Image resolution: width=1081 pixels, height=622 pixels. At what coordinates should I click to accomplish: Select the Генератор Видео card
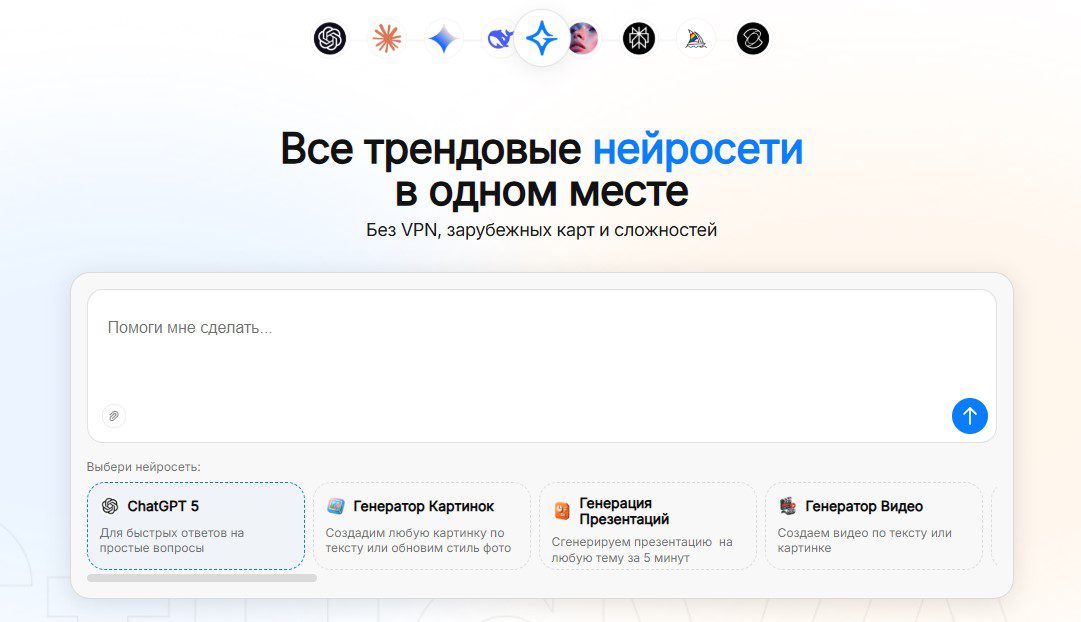pyautogui.click(x=873, y=524)
